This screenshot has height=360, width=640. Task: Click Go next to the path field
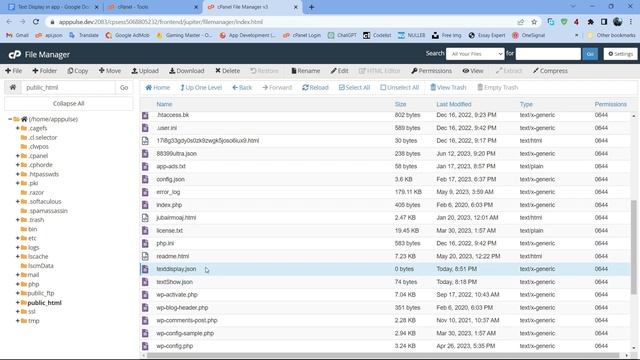(124, 87)
